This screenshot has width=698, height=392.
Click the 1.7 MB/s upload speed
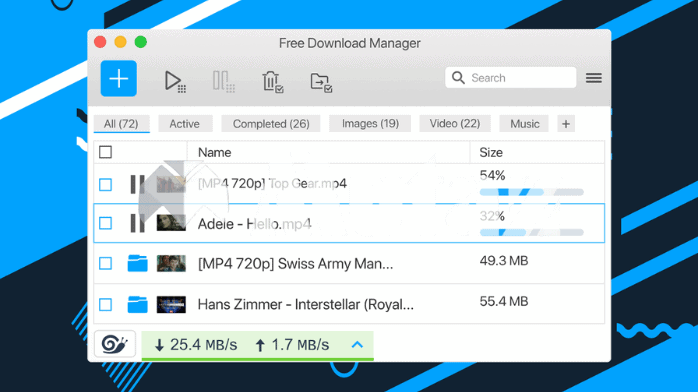tap(292, 345)
